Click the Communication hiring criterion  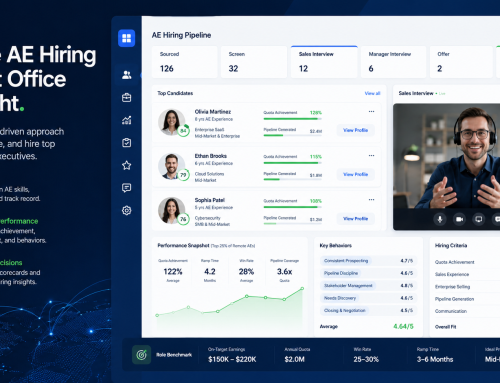coord(451,311)
